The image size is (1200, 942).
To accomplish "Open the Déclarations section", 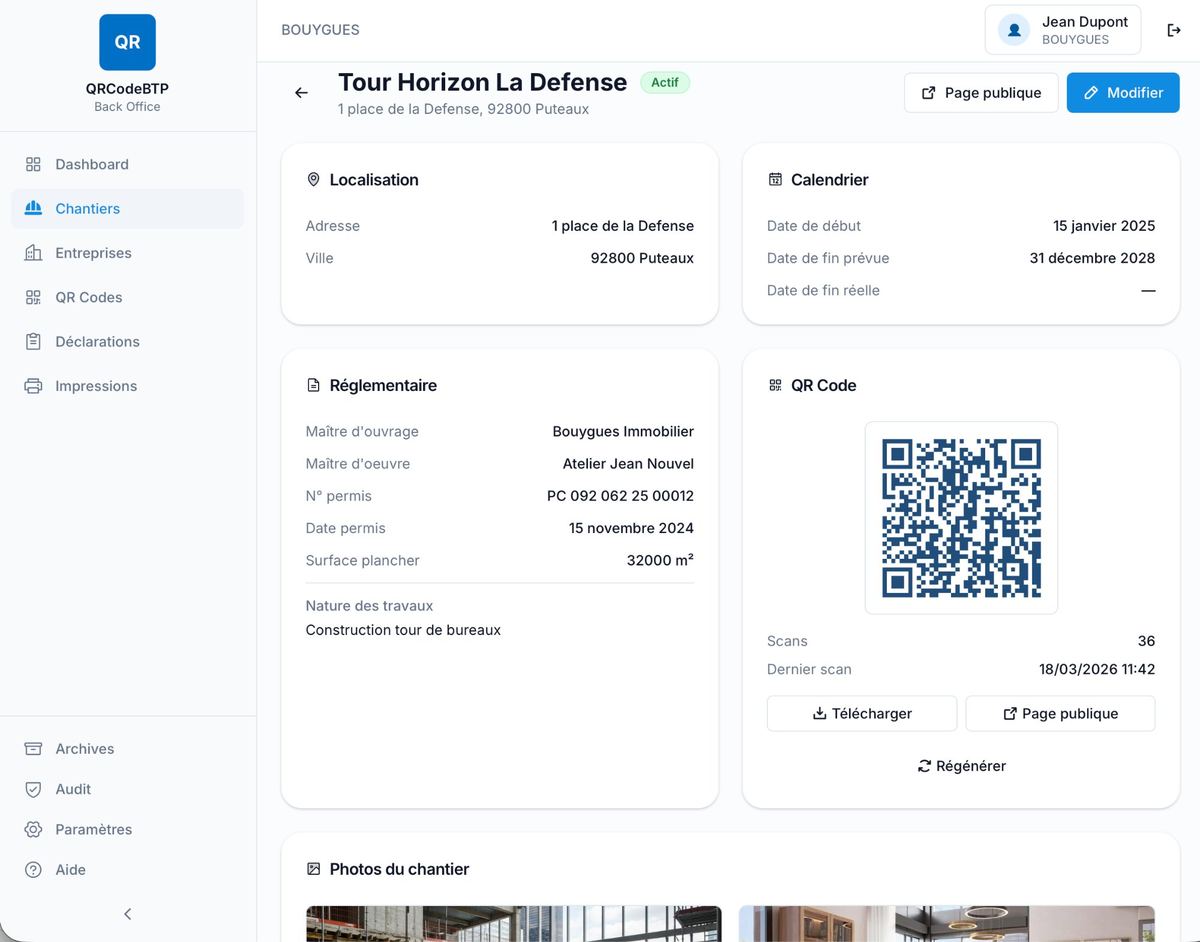I will [x=97, y=341].
